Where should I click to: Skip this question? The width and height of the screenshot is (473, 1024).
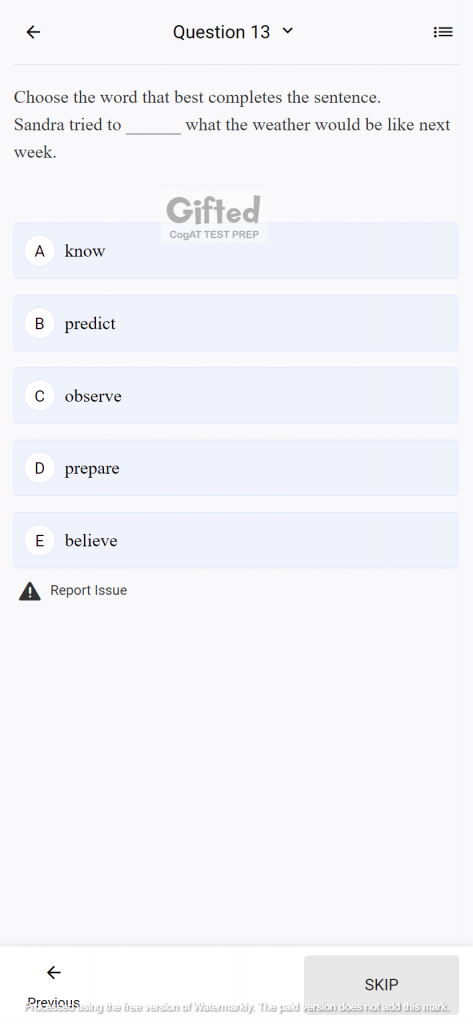(382, 985)
